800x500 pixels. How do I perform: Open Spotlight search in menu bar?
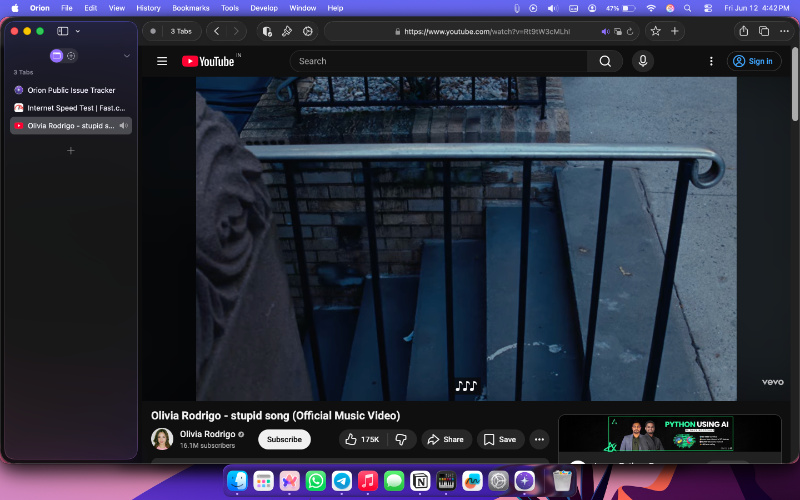pyautogui.click(x=688, y=8)
